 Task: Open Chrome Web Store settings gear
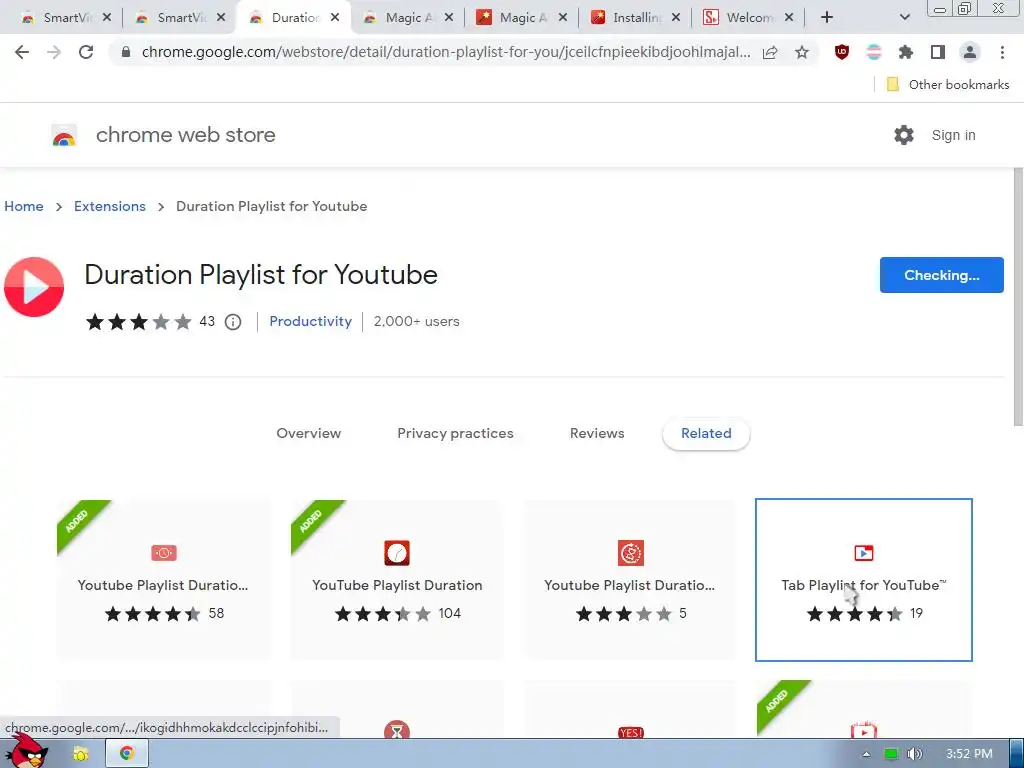click(904, 135)
